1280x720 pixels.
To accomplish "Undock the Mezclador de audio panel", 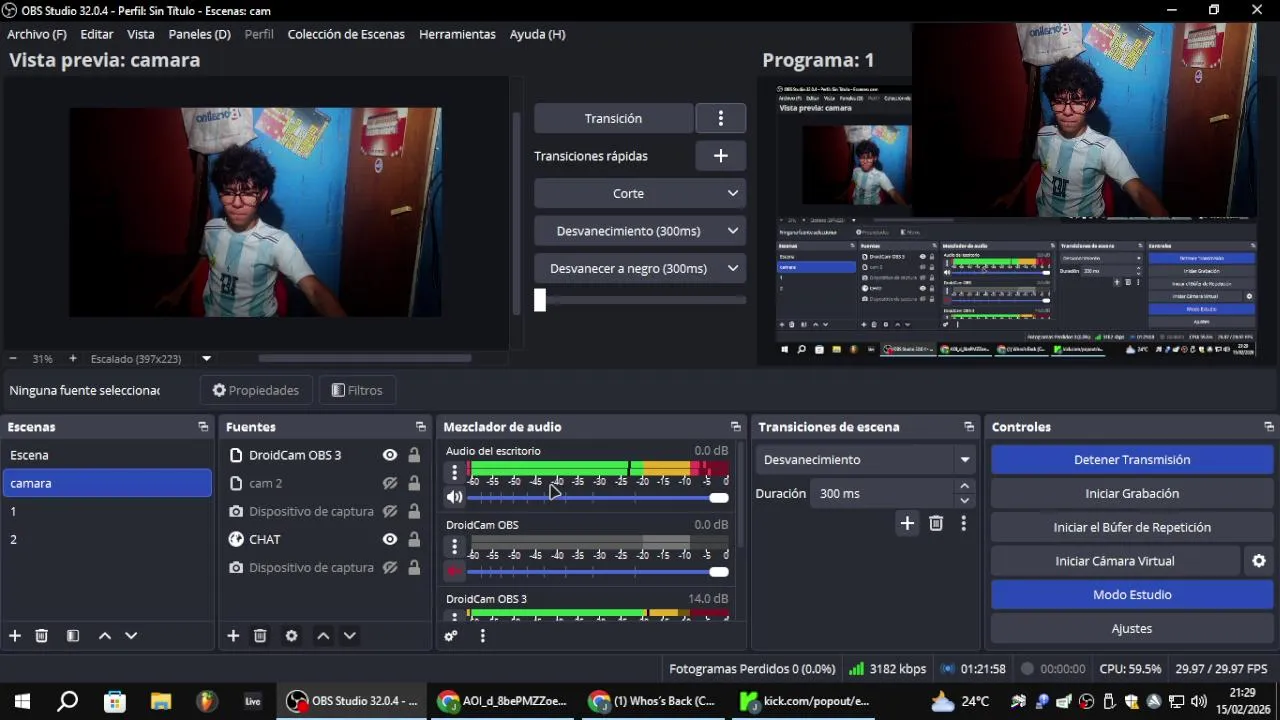I will [x=736, y=427].
